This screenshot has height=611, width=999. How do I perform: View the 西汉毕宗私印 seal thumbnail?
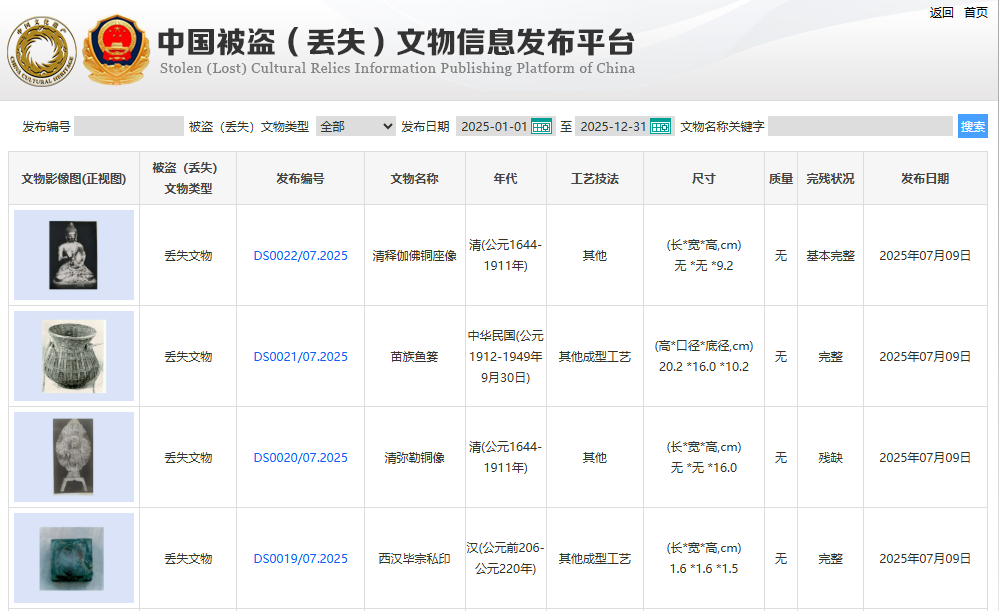72,558
